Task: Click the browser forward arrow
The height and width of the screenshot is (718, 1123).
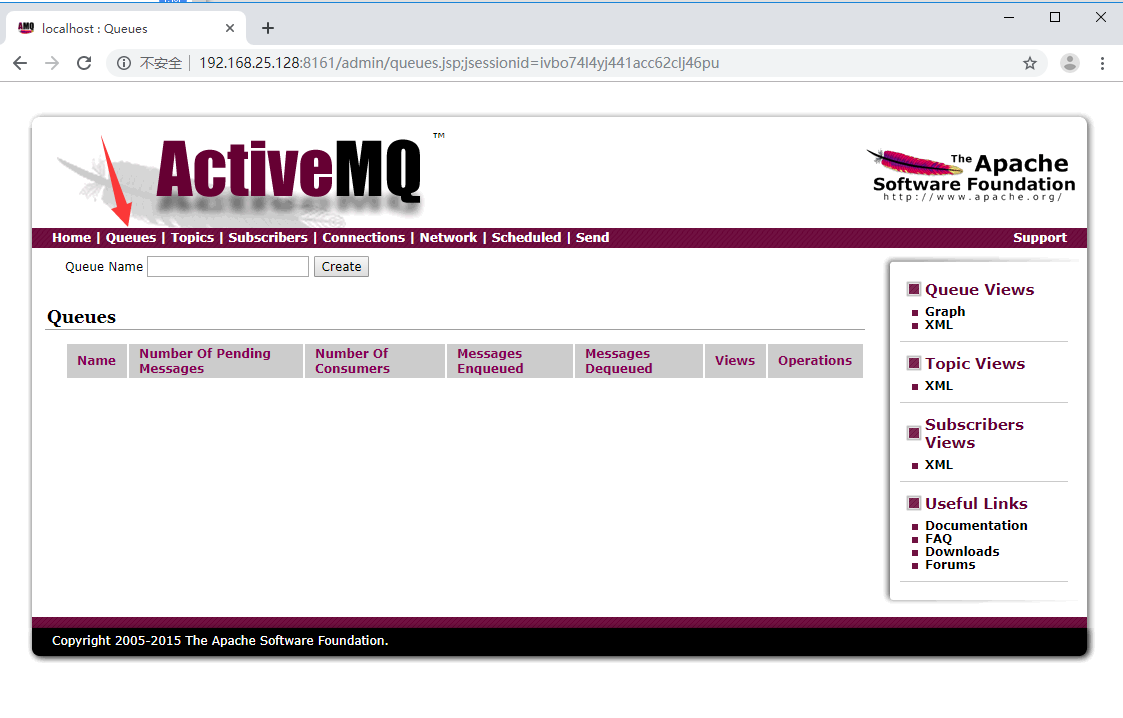Action: tap(52, 63)
